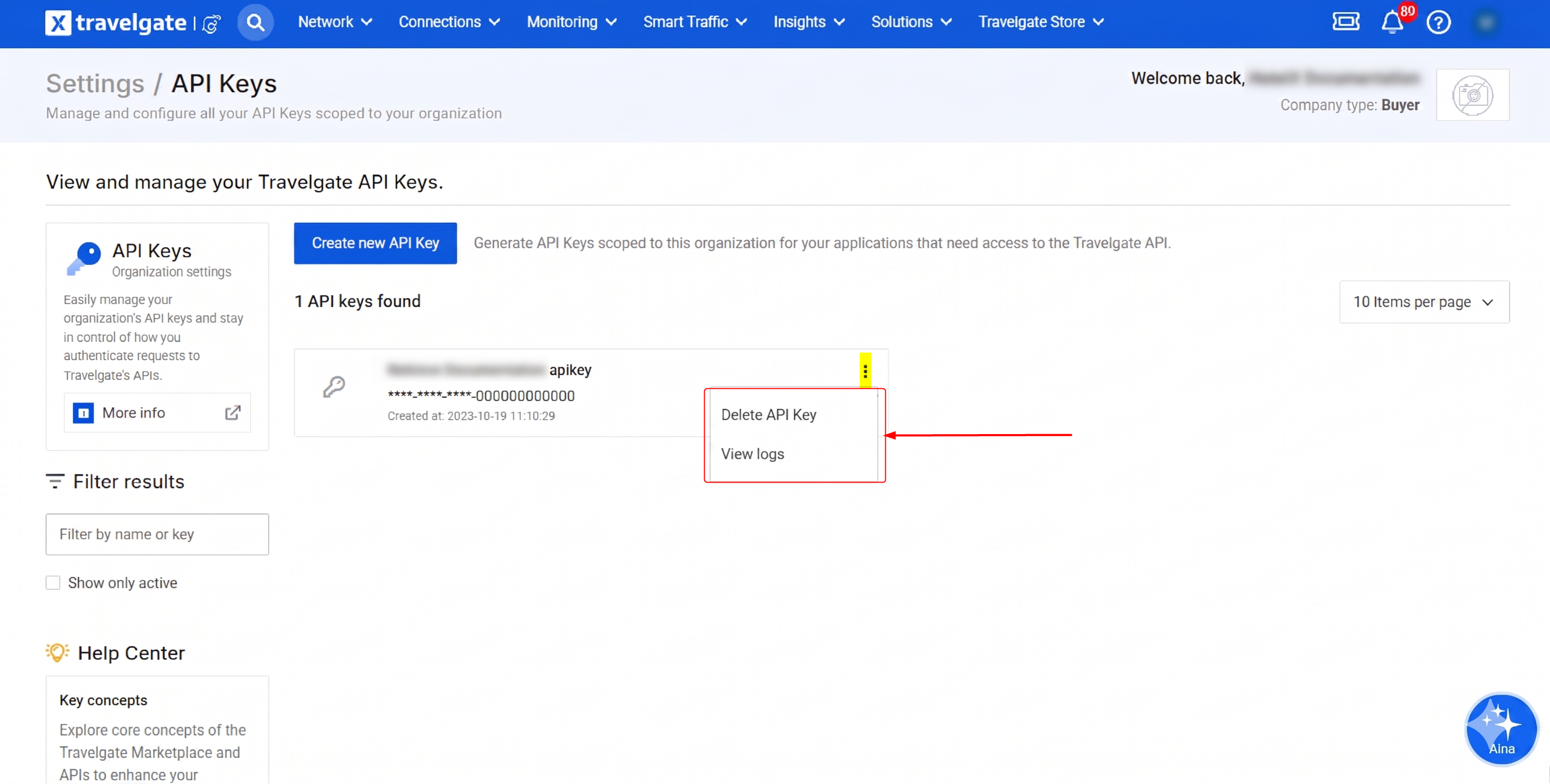
Task: Click the company logo placeholder image
Action: click(1472, 95)
